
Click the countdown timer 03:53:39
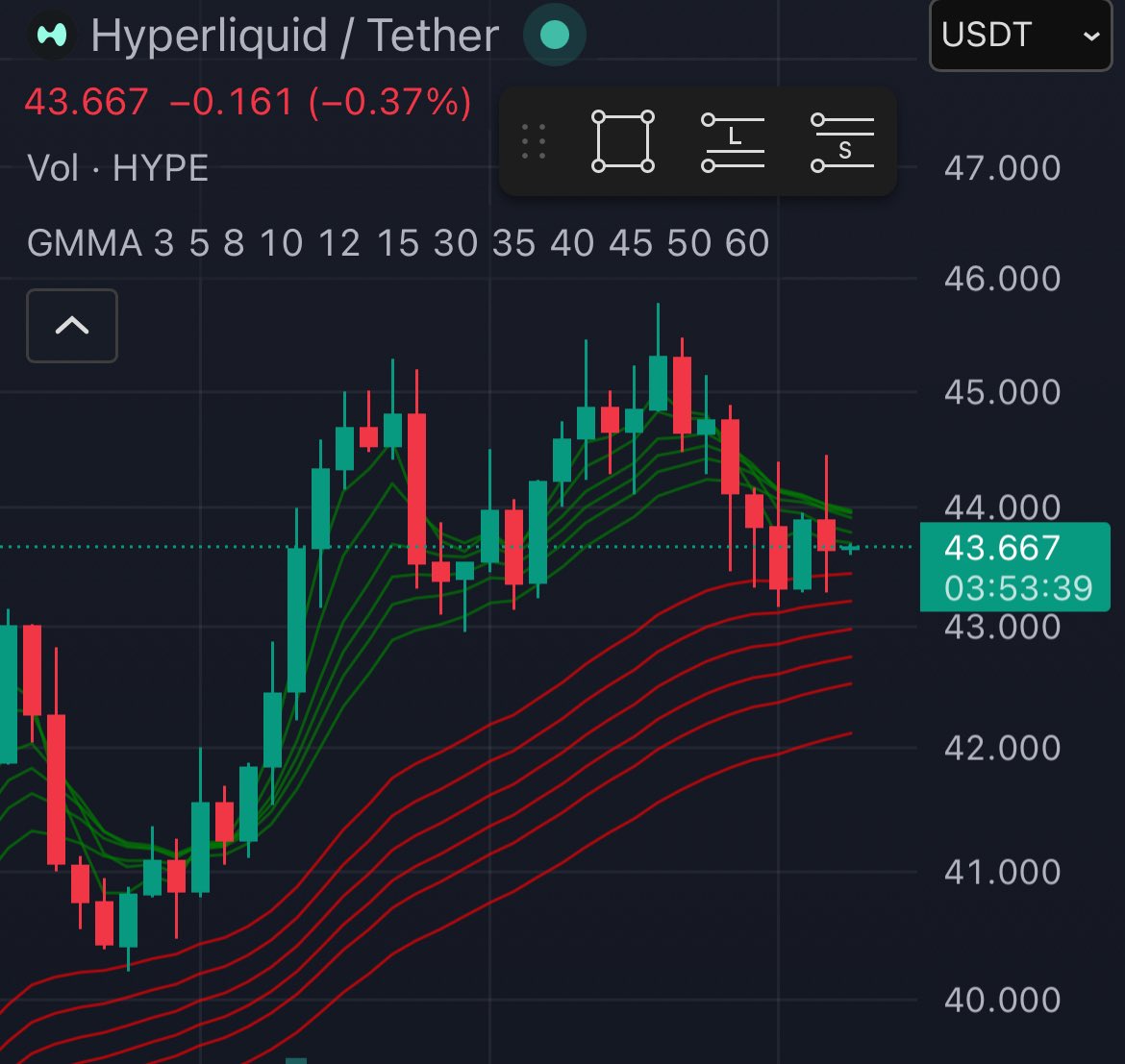1018,588
